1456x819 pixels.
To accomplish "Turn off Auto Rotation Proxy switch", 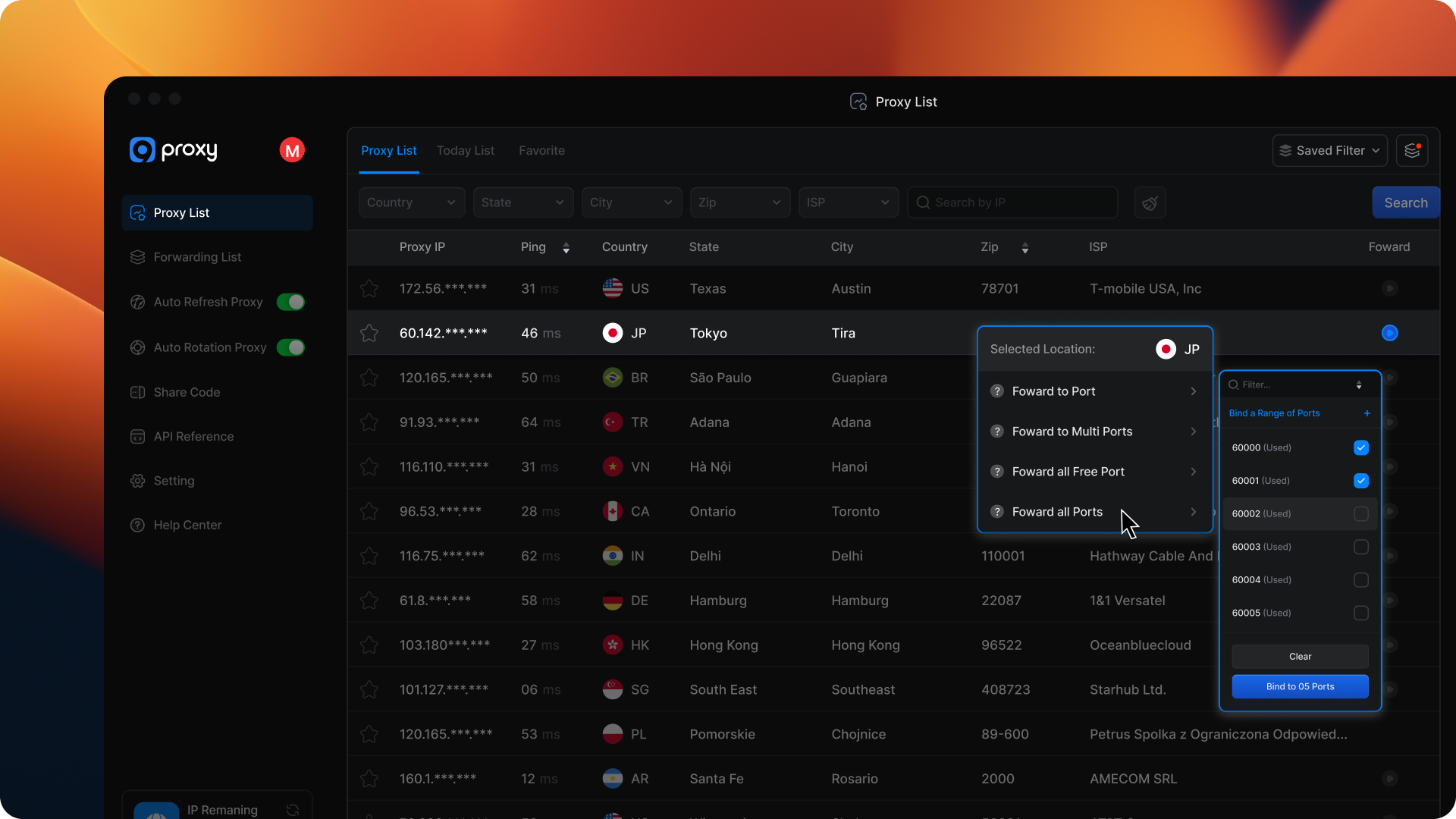I will pyautogui.click(x=290, y=347).
